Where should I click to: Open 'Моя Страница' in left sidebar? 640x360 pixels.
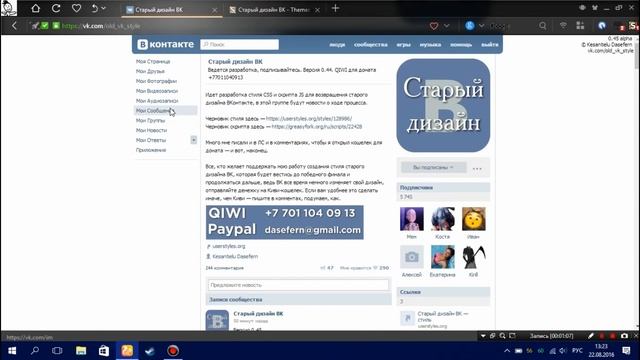point(153,61)
